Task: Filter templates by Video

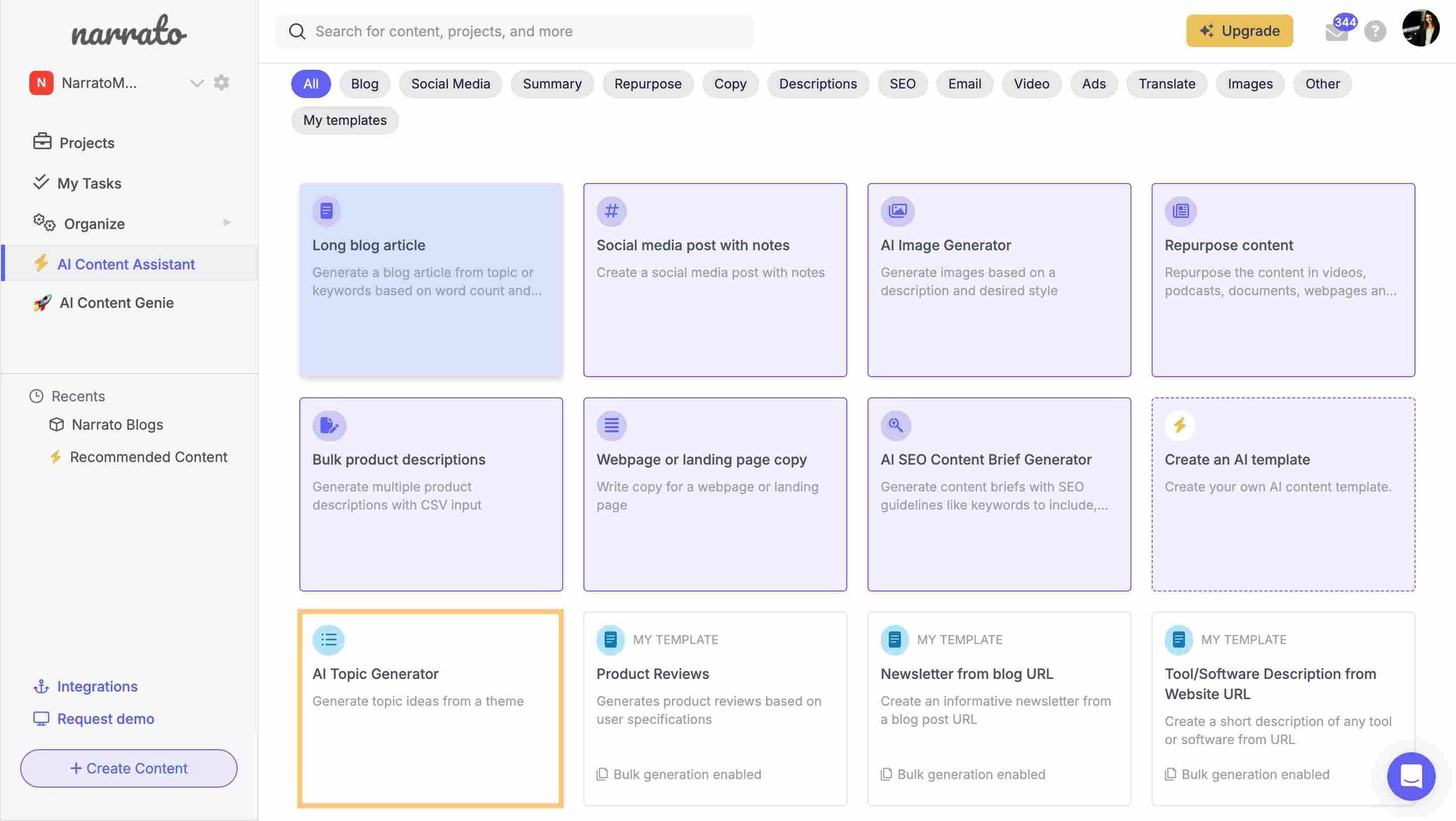Action: [1031, 83]
